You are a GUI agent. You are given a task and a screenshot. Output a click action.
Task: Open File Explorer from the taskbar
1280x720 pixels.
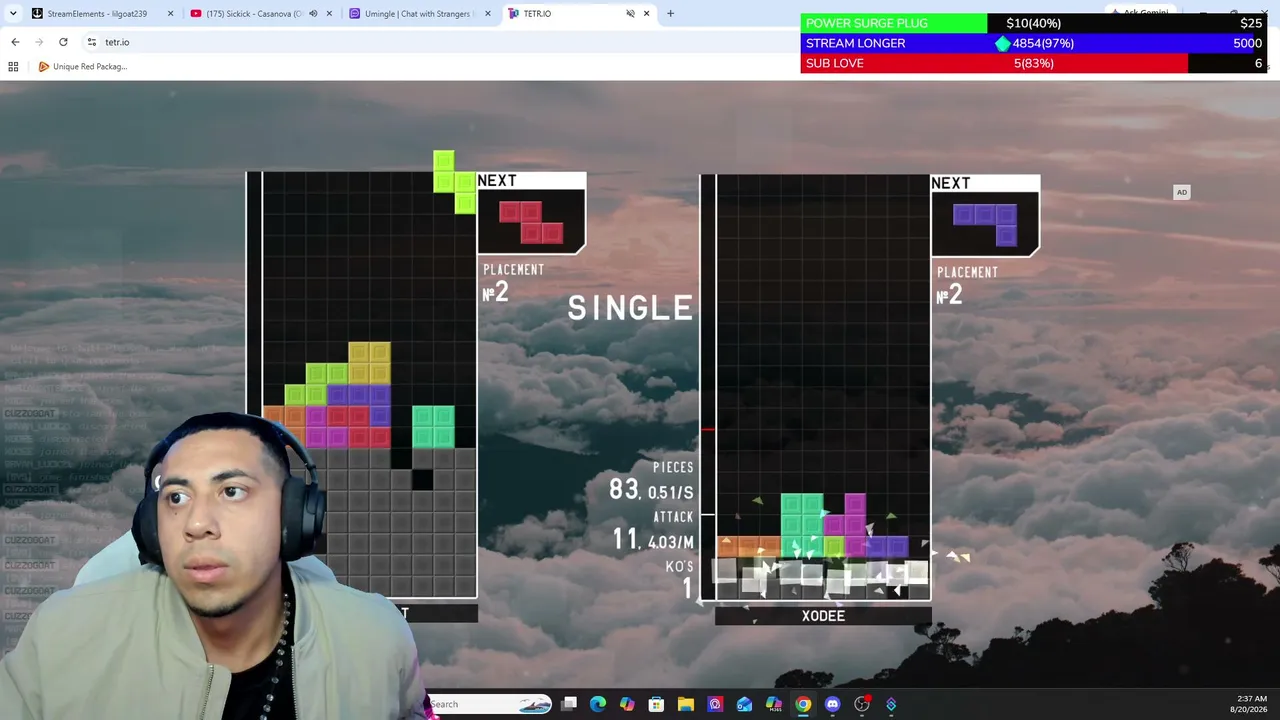click(x=686, y=704)
